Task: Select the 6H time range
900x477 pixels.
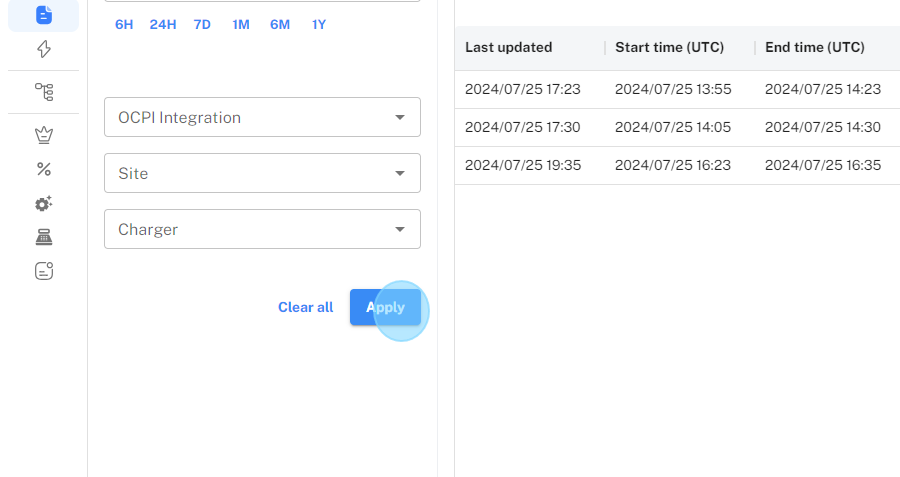Action: tap(124, 24)
